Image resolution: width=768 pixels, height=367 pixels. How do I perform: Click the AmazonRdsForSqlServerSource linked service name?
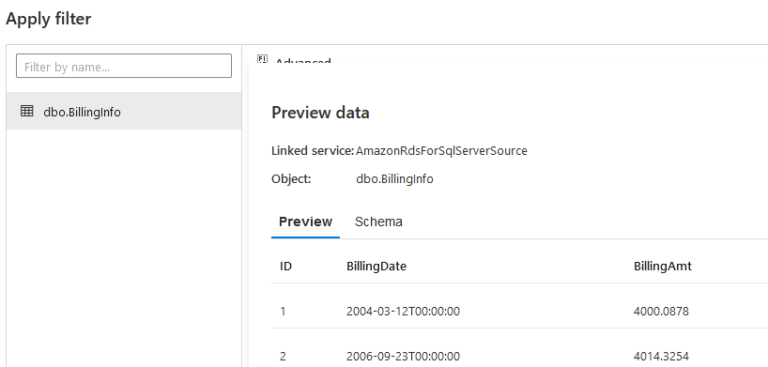click(x=441, y=150)
